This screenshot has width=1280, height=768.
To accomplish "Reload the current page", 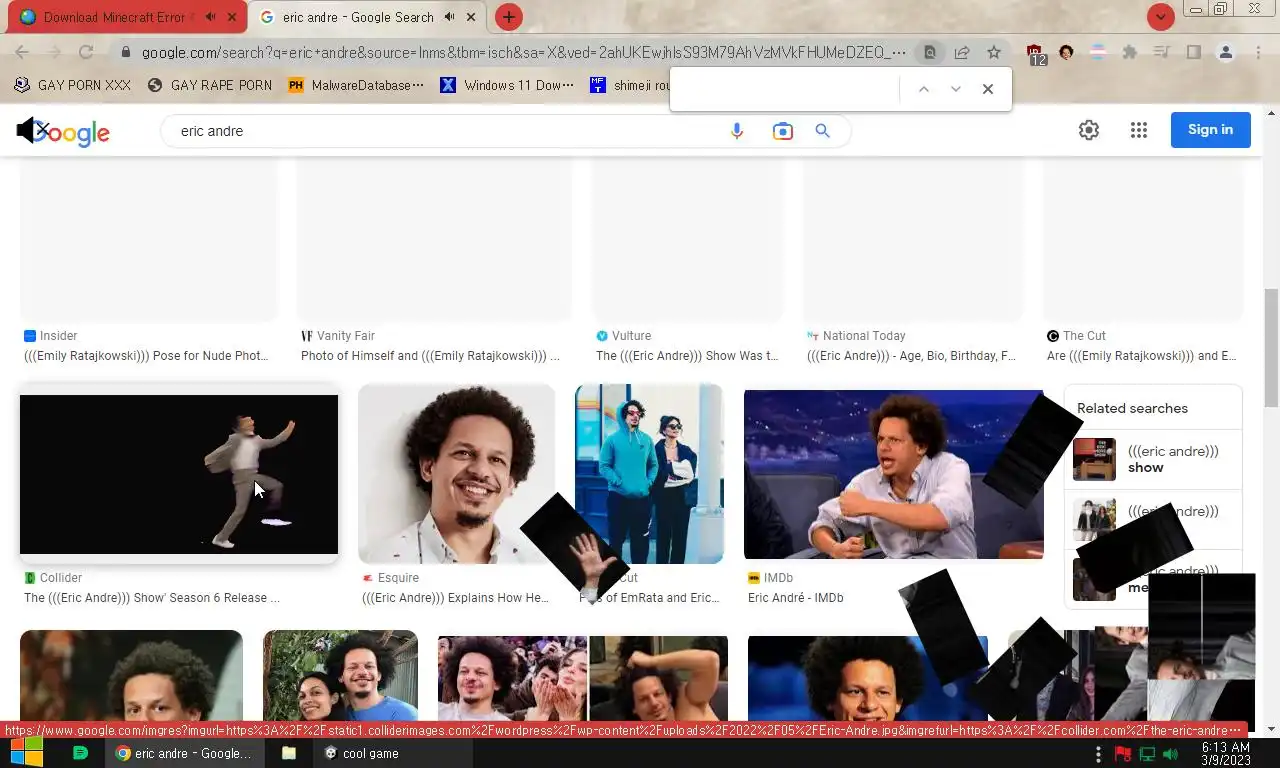I will pyautogui.click(x=86, y=52).
